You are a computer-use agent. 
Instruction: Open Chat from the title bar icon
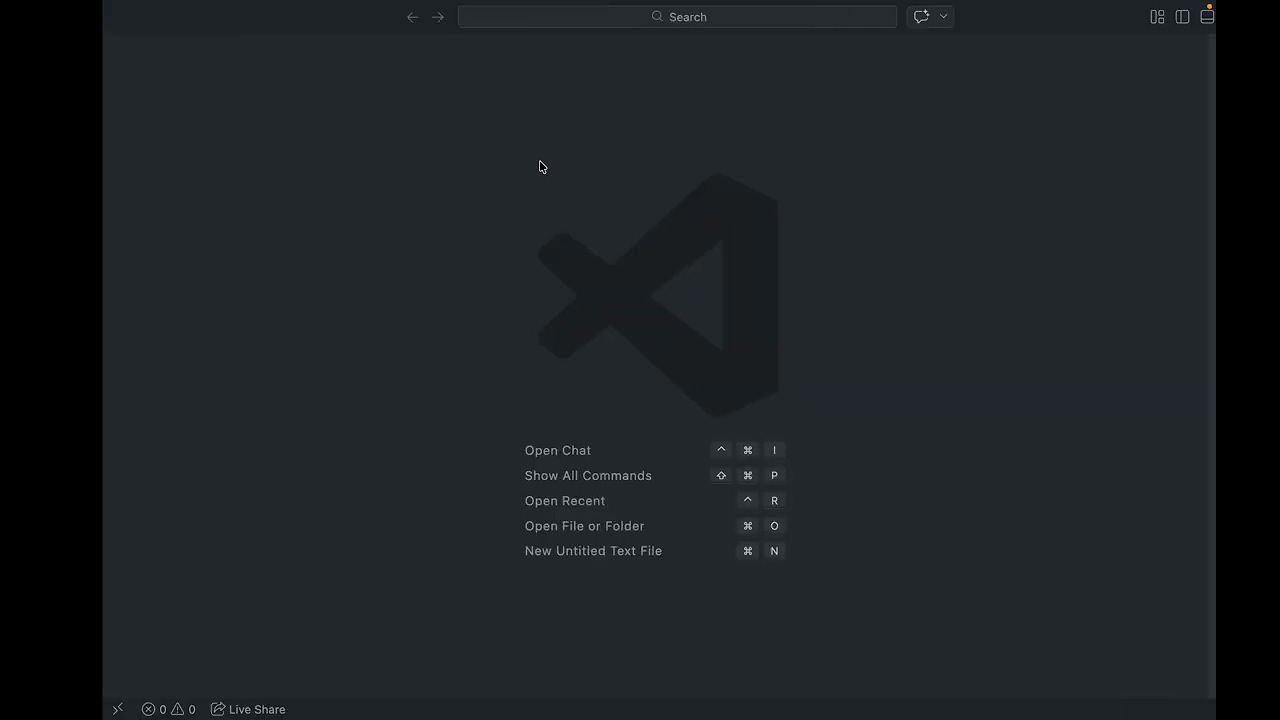point(921,17)
